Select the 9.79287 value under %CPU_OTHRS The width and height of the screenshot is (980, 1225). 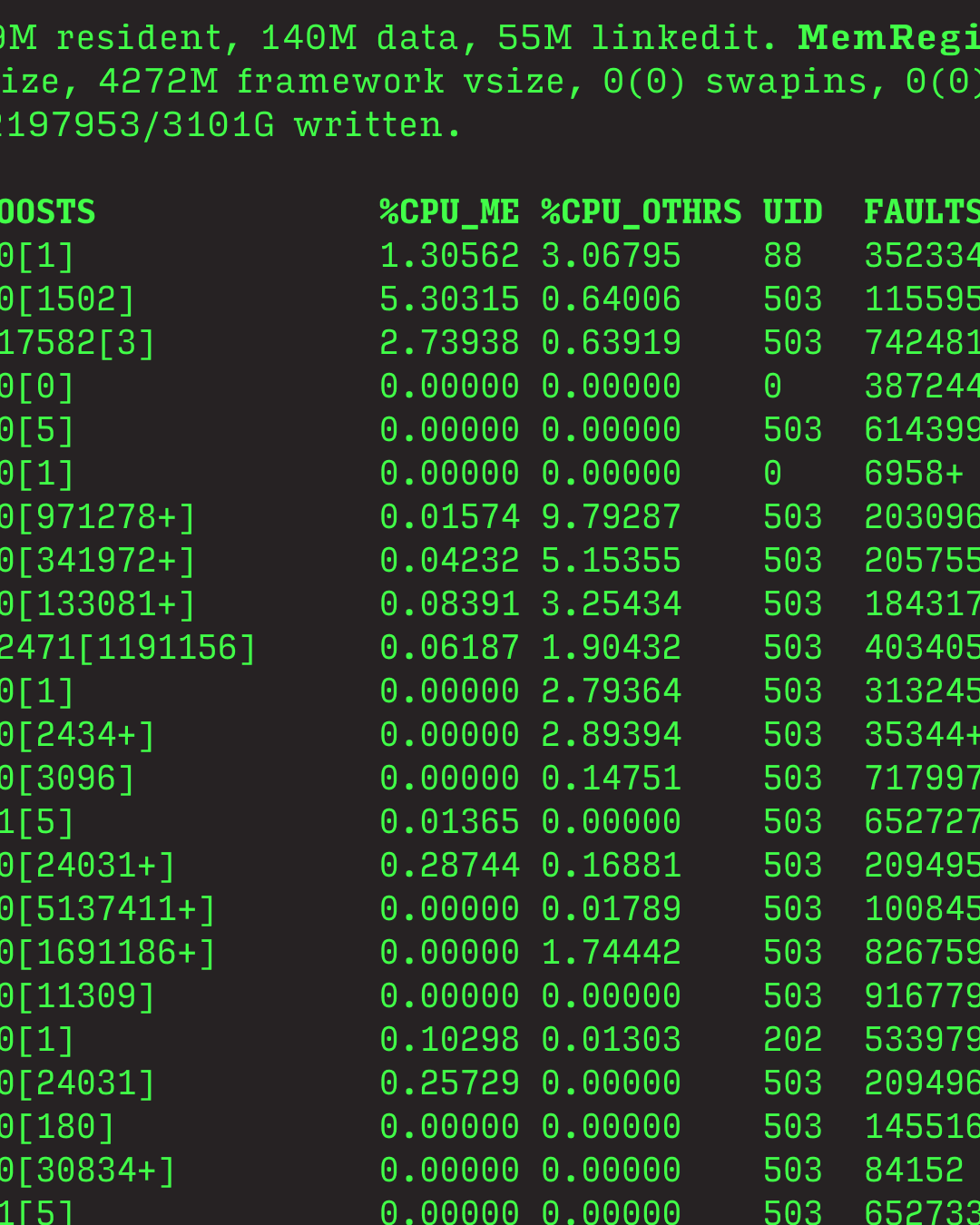(x=611, y=517)
